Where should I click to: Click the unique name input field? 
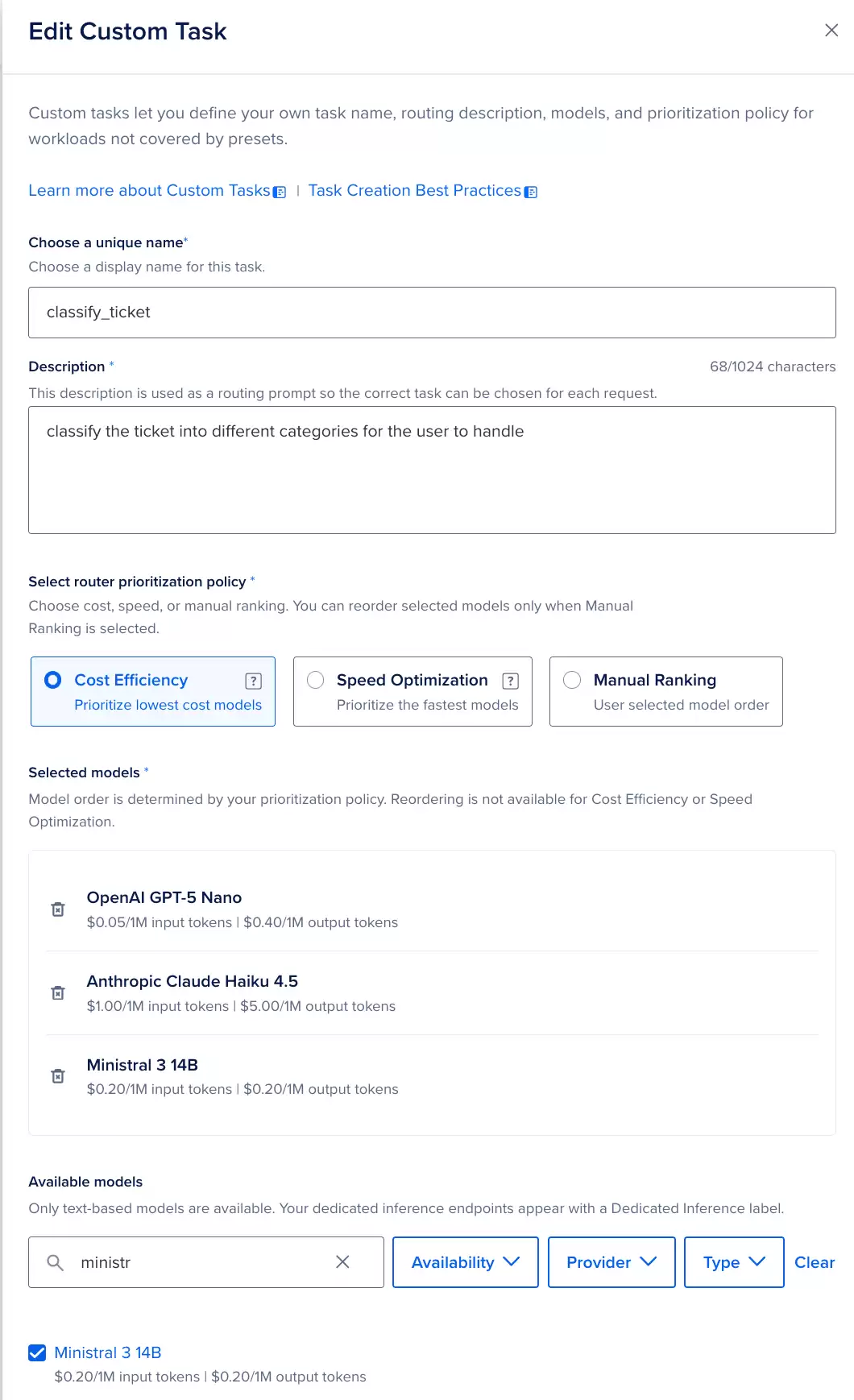pyautogui.click(x=432, y=313)
